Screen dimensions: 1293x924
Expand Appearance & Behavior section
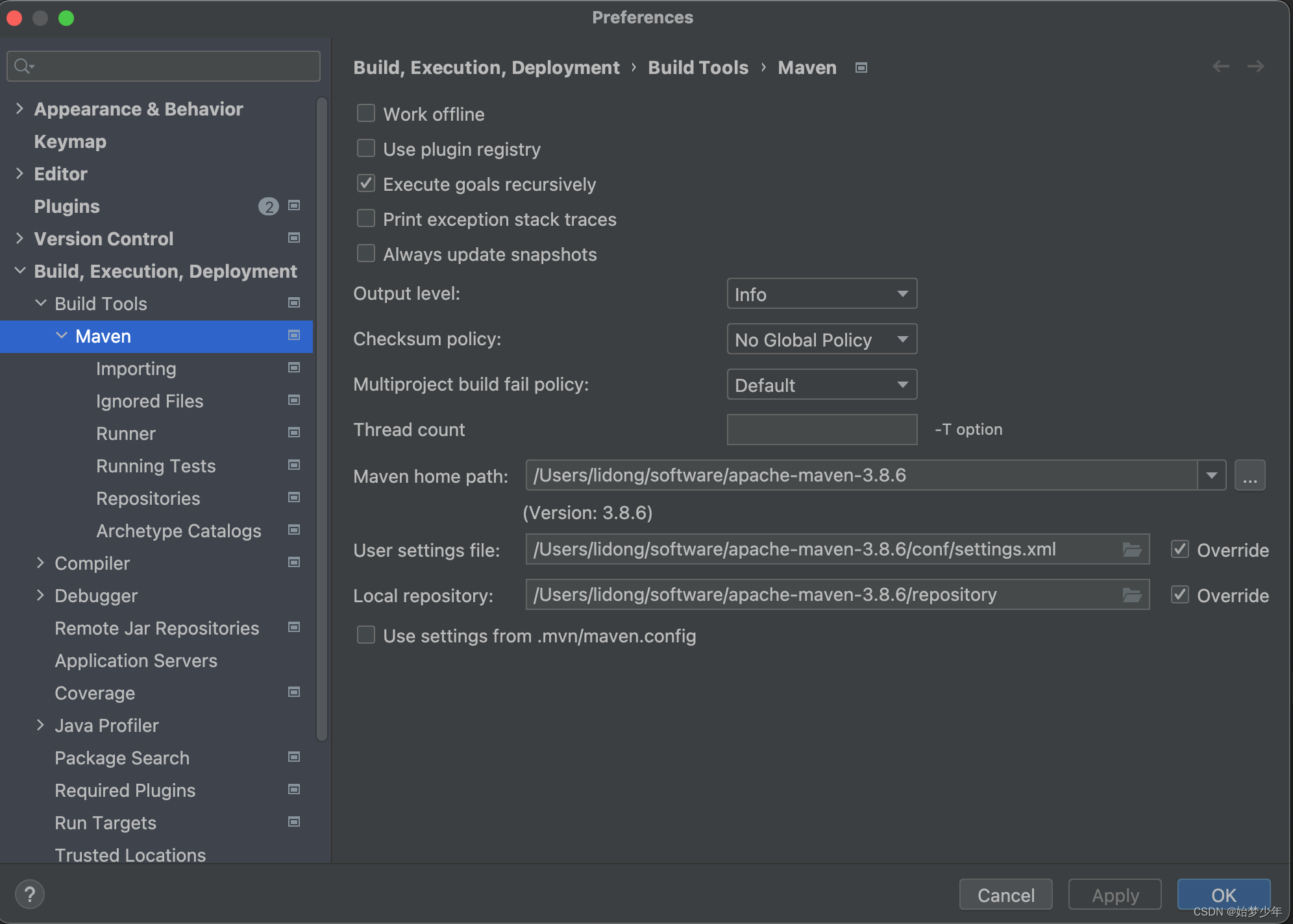19,108
